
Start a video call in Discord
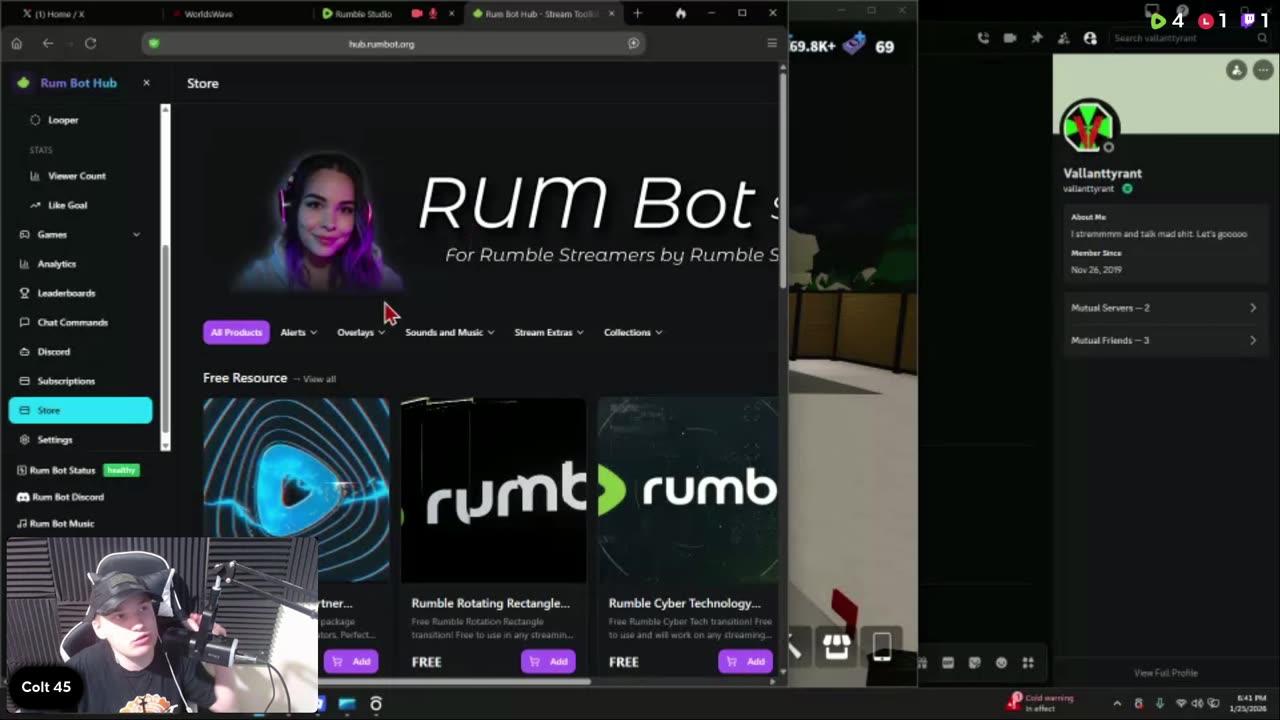(x=1010, y=38)
